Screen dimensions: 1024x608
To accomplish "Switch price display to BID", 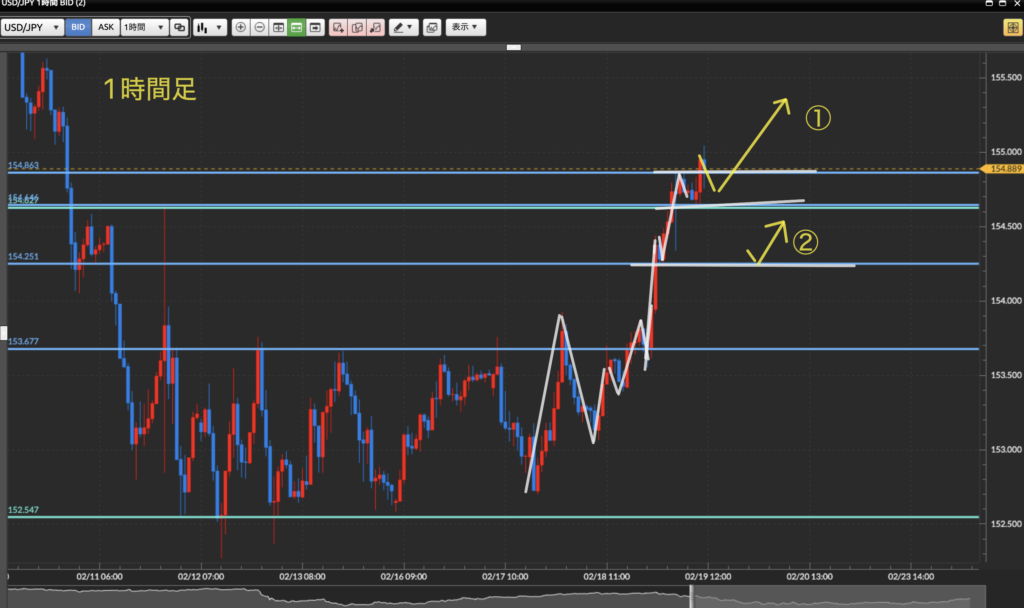I will pyautogui.click(x=78, y=28).
